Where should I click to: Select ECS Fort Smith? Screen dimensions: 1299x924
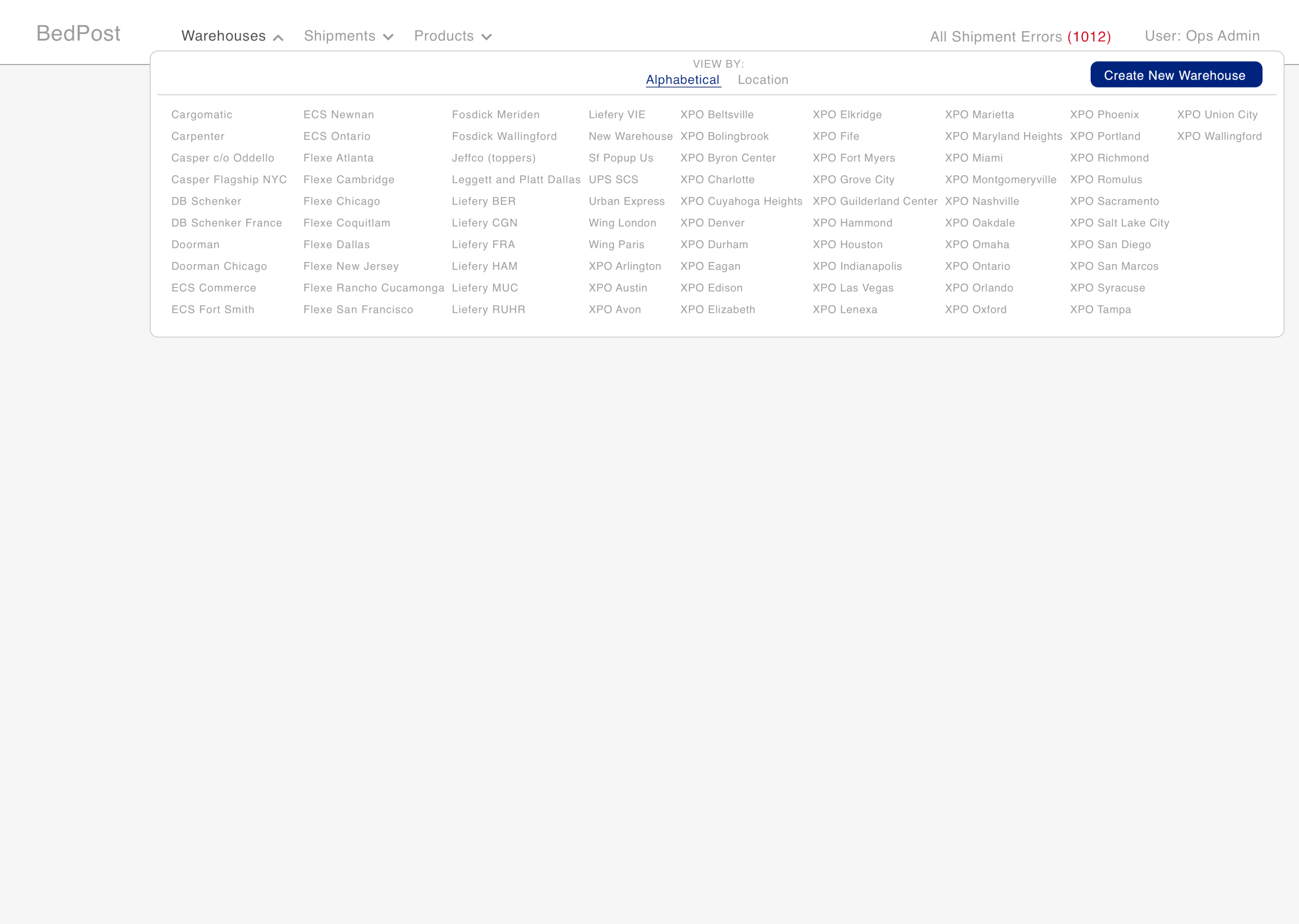click(x=213, y=310)
